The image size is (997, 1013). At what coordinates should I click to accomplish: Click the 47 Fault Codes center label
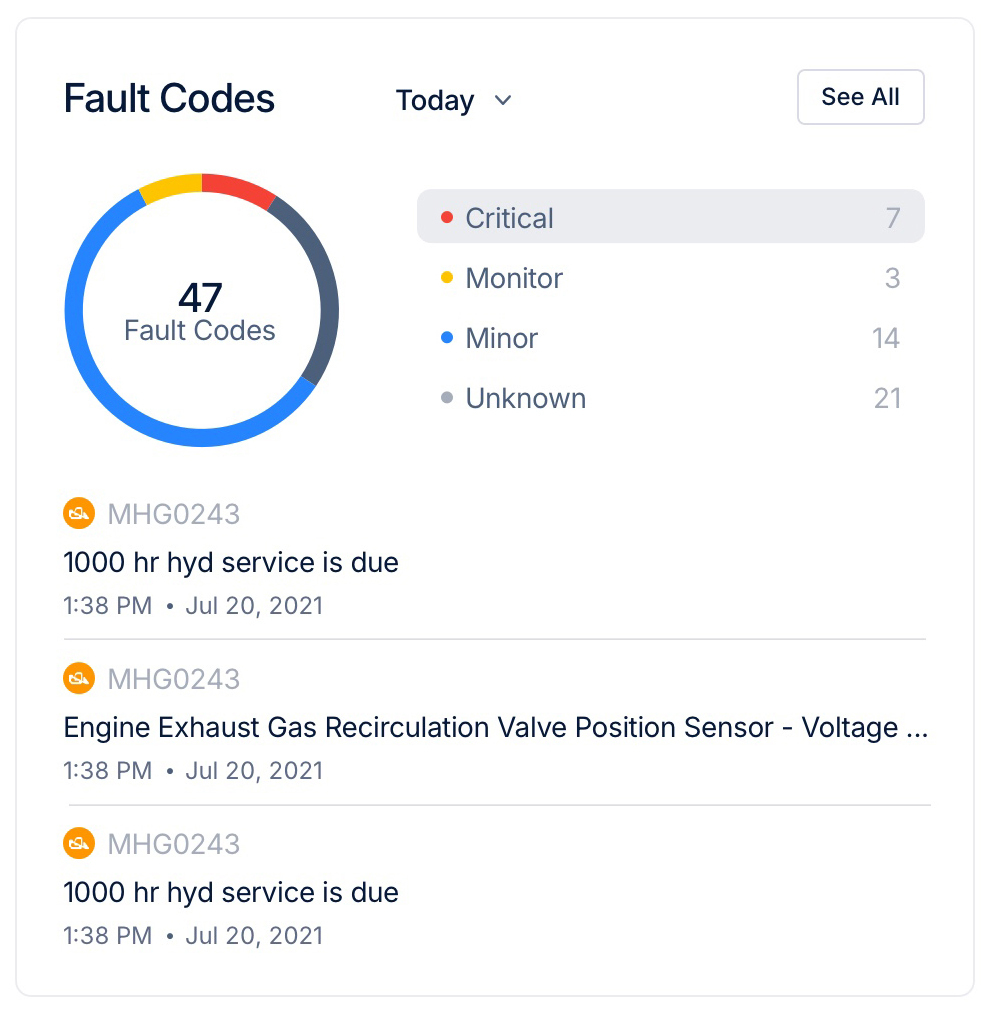tap(200, 312)
